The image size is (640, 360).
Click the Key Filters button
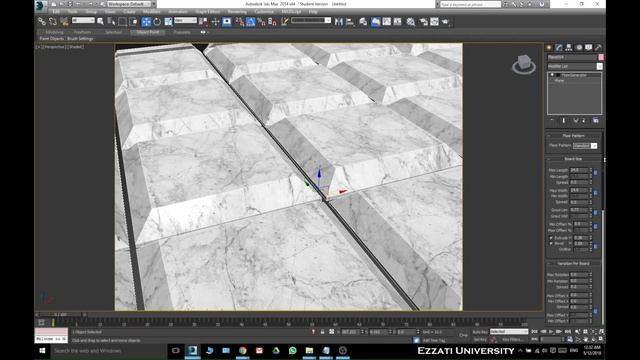[x=513, y=340]
